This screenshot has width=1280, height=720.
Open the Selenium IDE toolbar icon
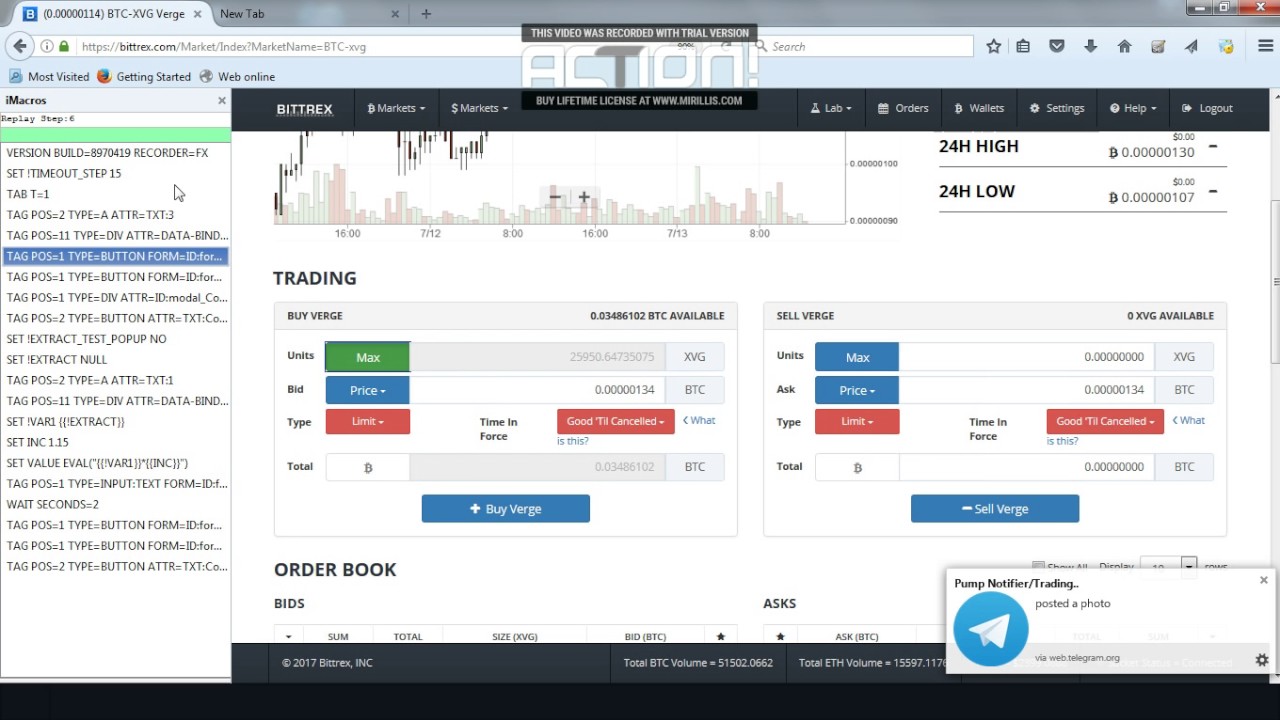(1158, 46)
